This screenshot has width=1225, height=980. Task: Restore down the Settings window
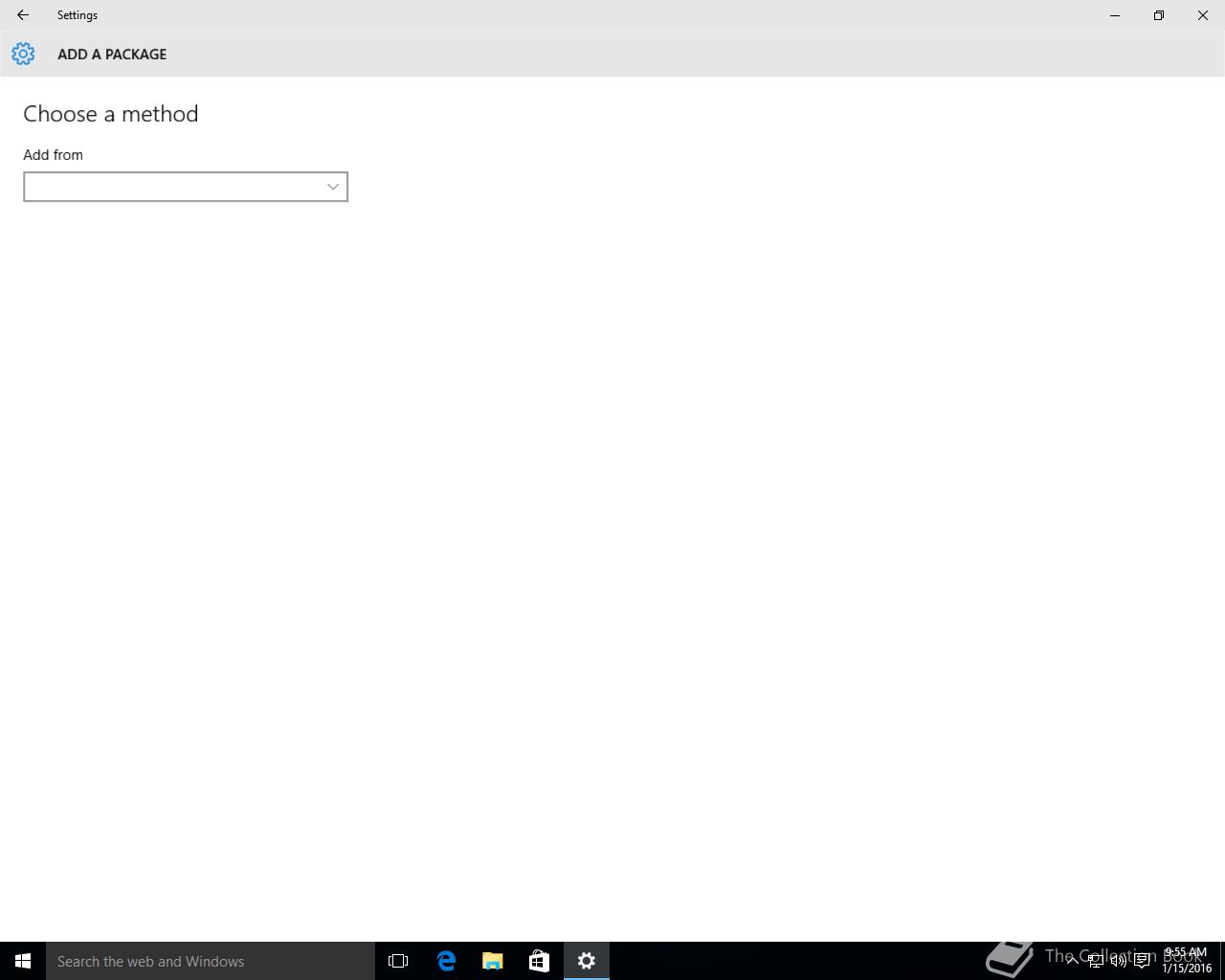point(1159,15)
